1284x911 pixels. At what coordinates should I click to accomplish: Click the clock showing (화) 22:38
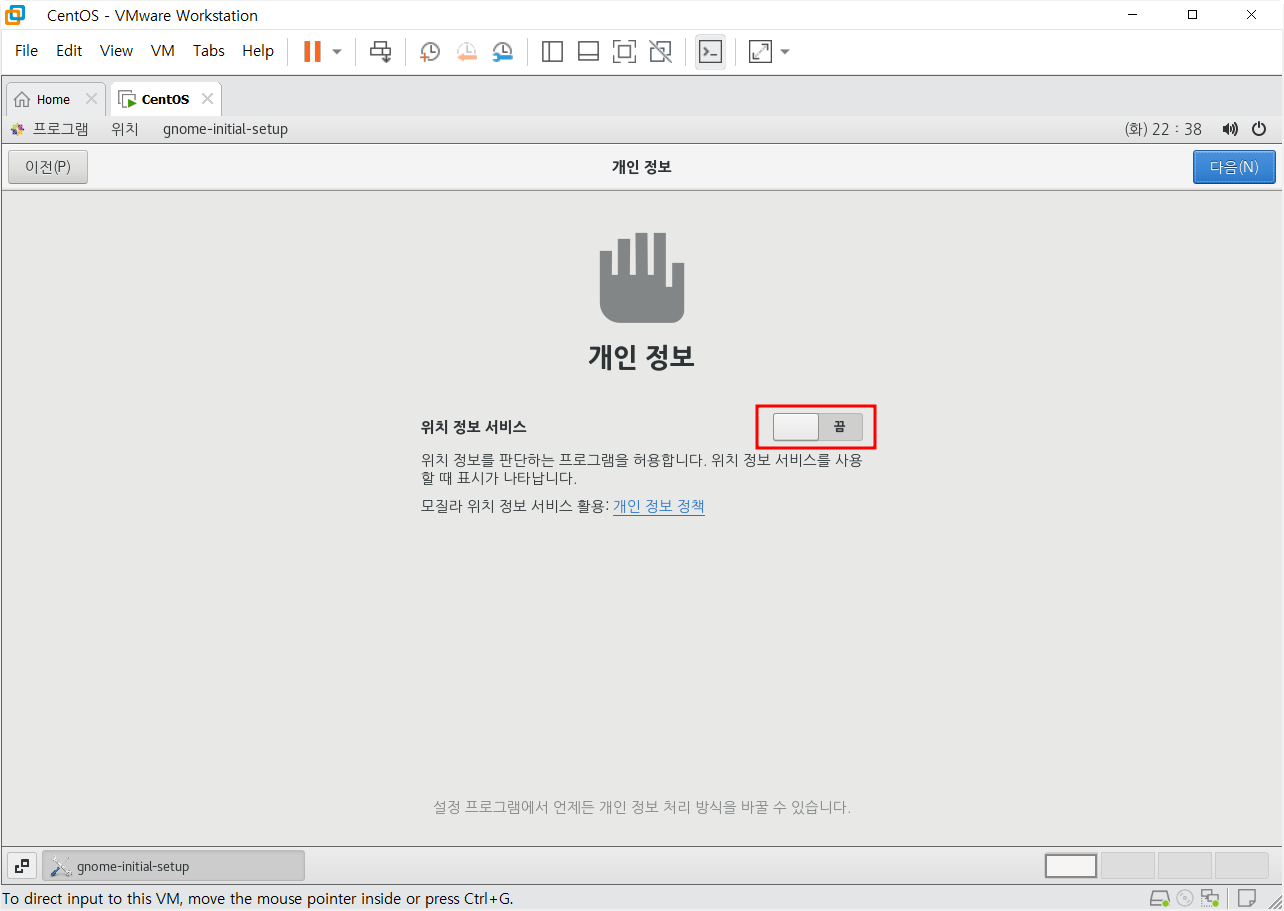point(1163,129)
